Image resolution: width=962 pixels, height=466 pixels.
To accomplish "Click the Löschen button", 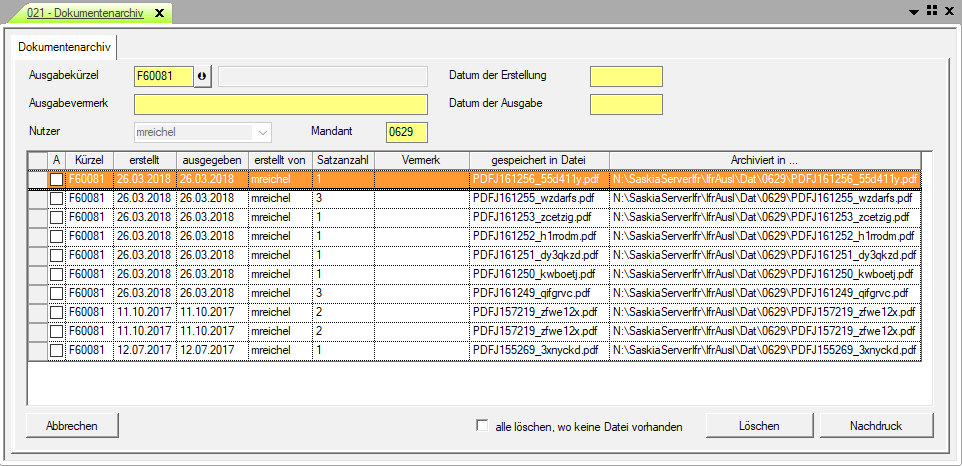I will pos(759,426).
